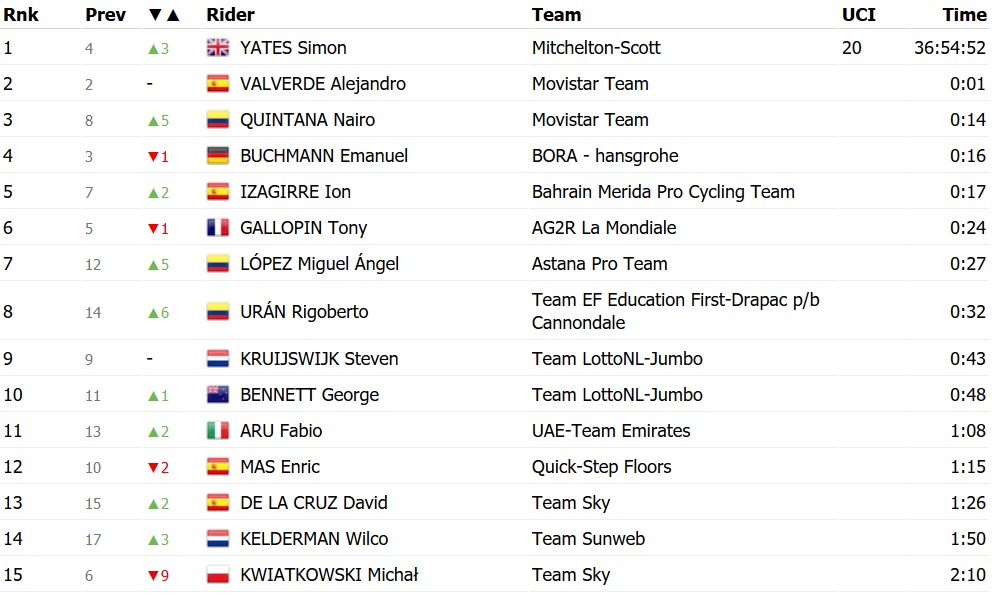Click the UCI column header
Image resolution: width=995 pixels, height=597 pixels.
(858, 15)
